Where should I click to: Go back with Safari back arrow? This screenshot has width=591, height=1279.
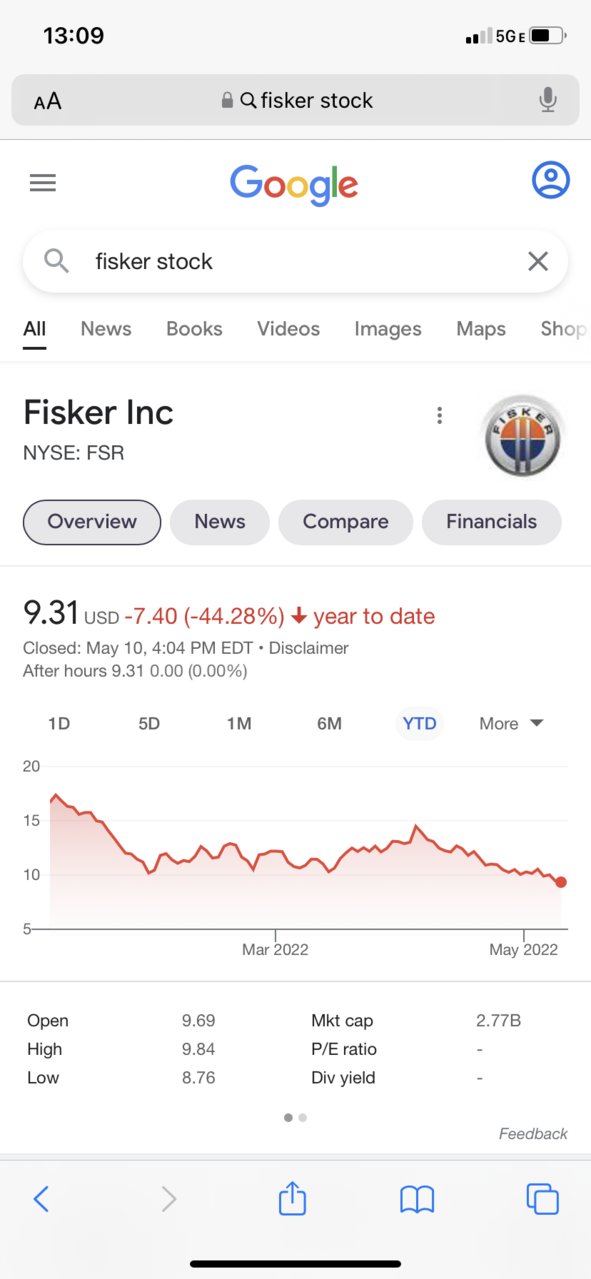pyautogui.click(x=41, y=1198)
